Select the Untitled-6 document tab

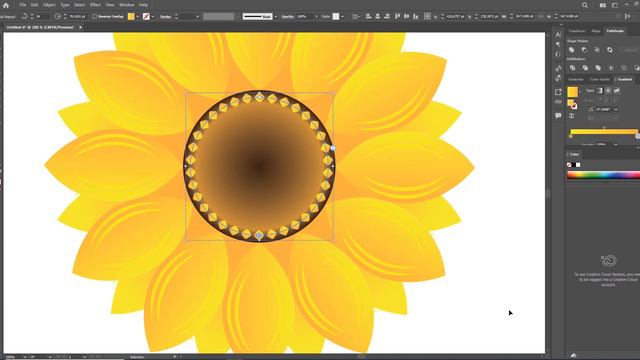pyautogui.click(x=40, y=27)
